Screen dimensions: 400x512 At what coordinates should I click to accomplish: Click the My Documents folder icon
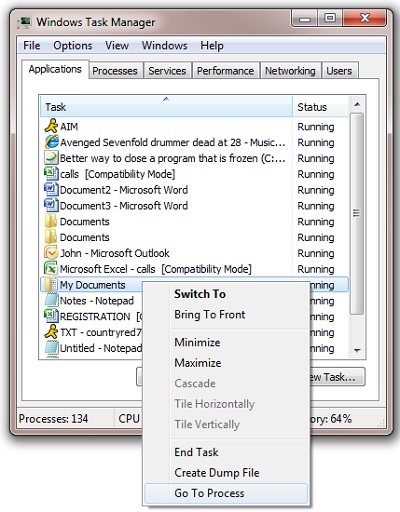click(51, 285)
